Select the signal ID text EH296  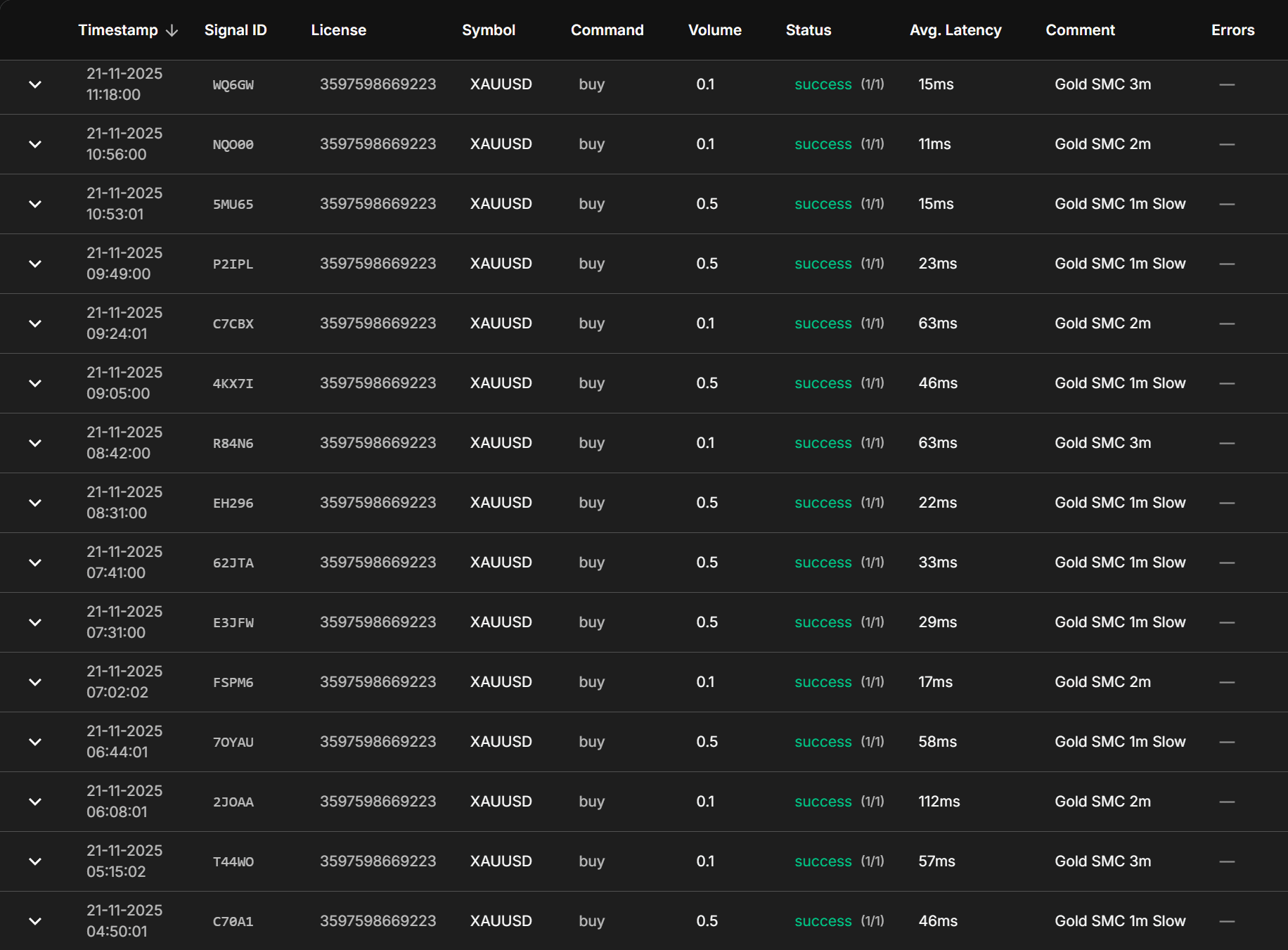(233, 503)
